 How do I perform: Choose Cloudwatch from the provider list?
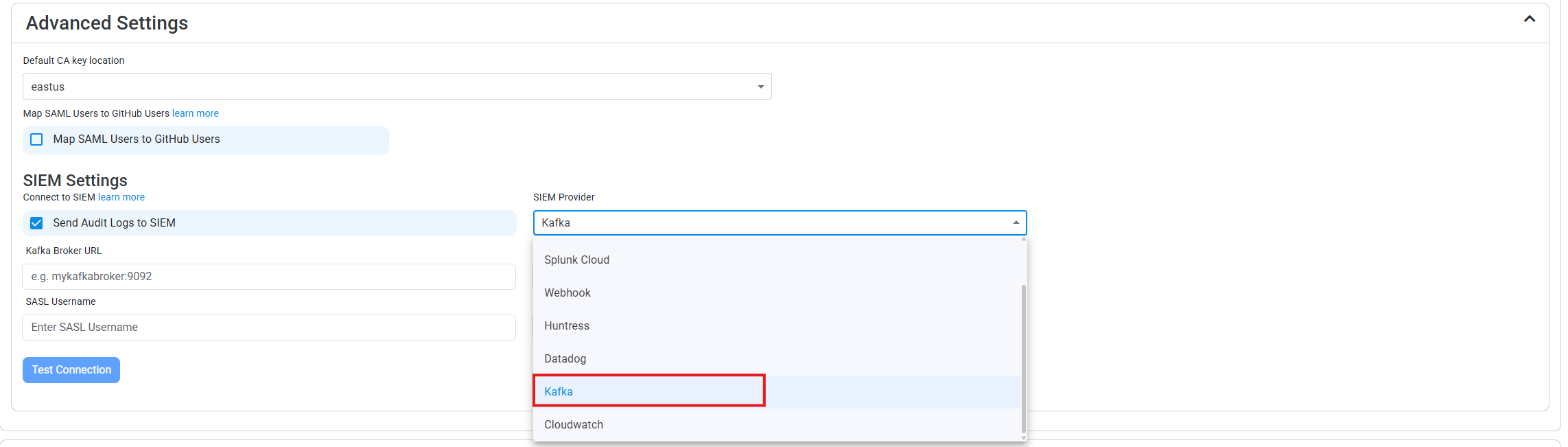pos(574,425)
